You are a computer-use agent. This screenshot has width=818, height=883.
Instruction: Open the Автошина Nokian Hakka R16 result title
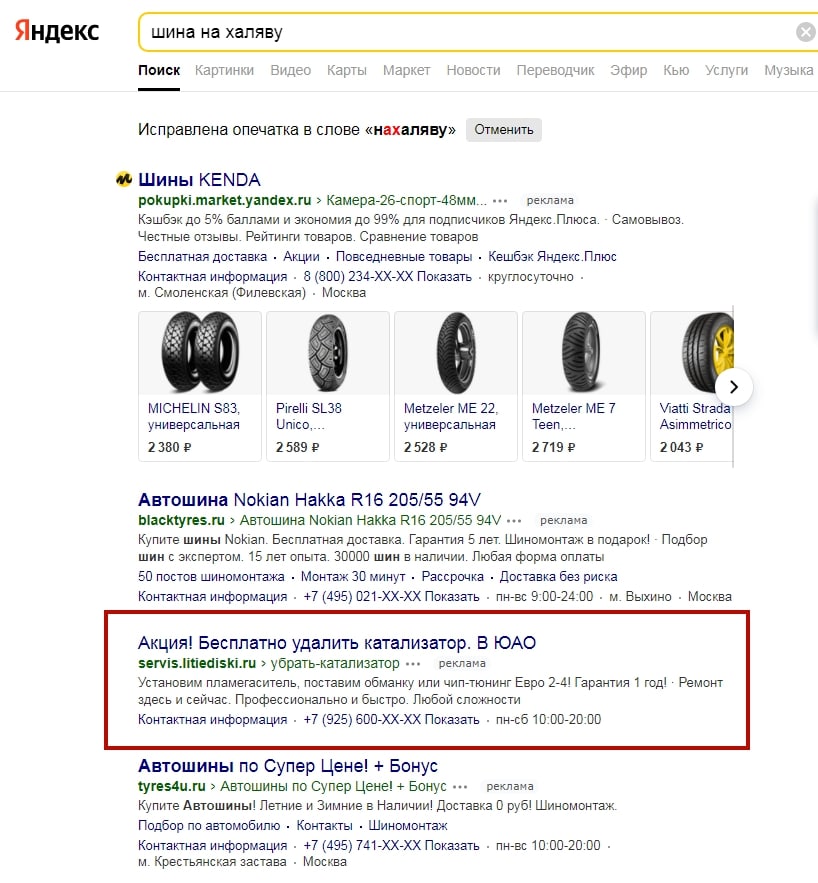pyautogui.click(x=309, y=500)
